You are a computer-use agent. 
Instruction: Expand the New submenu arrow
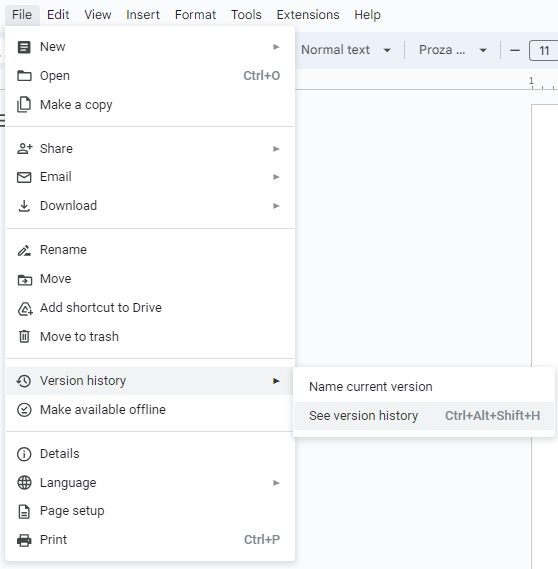click(x=276, y=47)
